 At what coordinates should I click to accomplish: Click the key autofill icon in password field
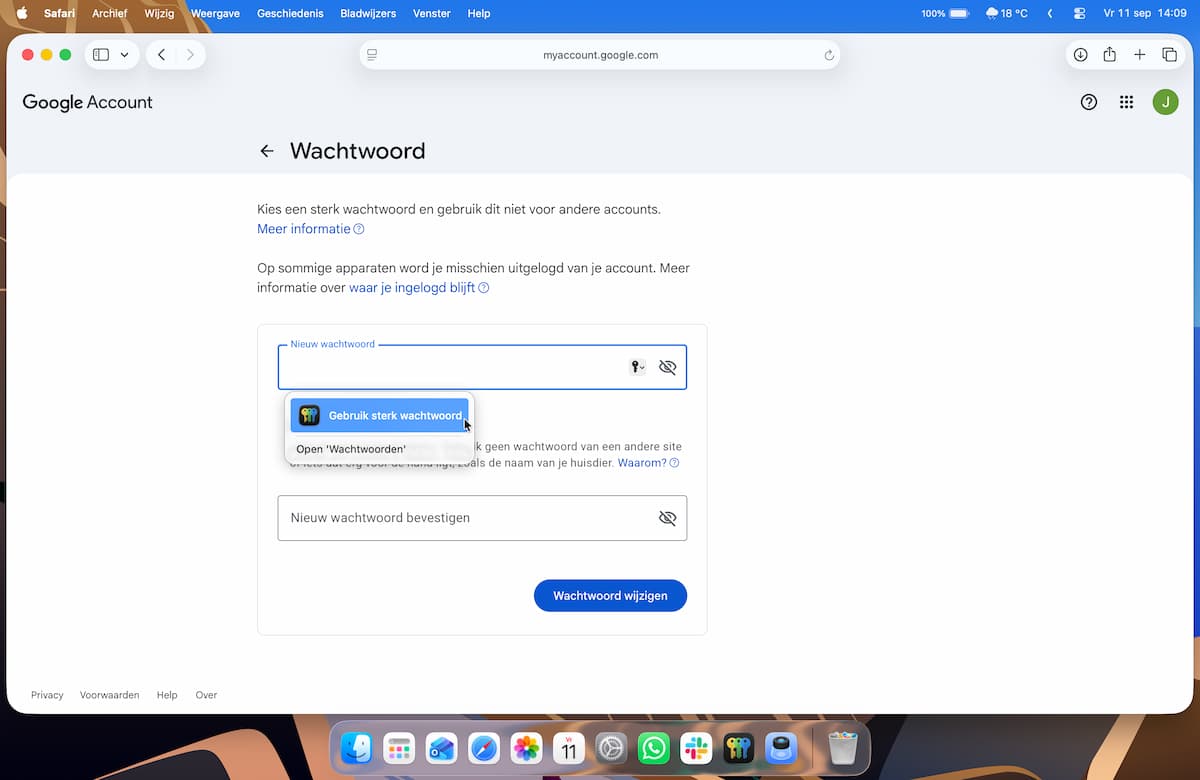637,367
